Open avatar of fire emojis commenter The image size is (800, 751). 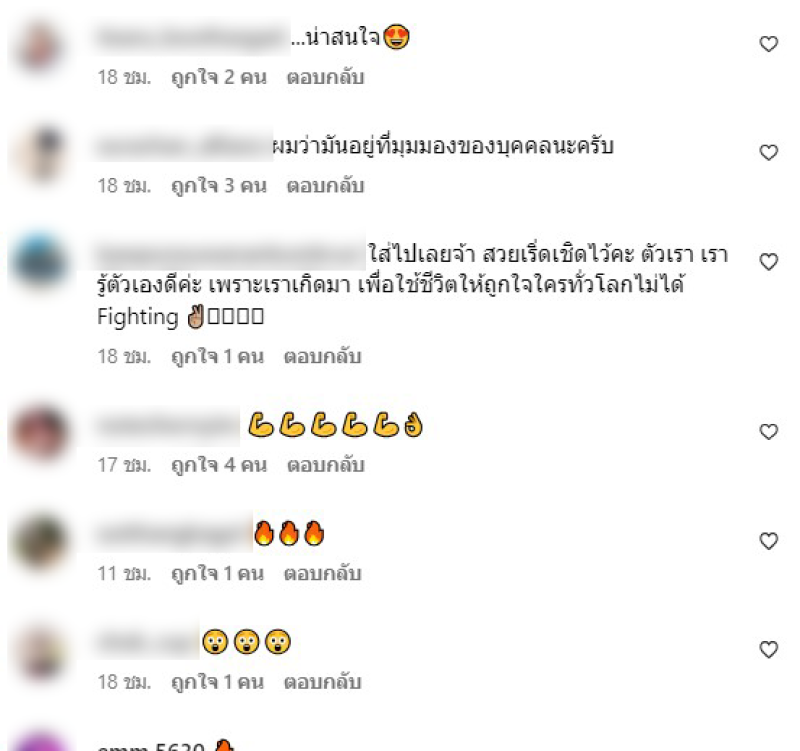(x=40, y=542)
